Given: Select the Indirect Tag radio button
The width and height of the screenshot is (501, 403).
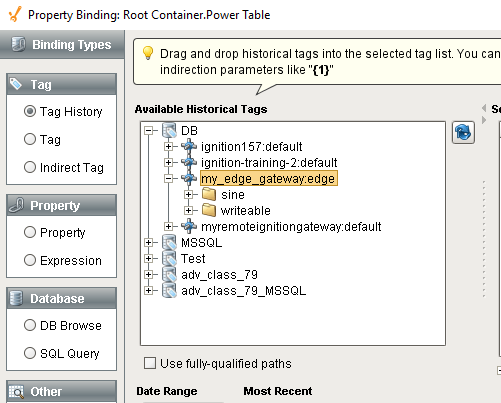Looking at the screenshot, I should point(30,167).
